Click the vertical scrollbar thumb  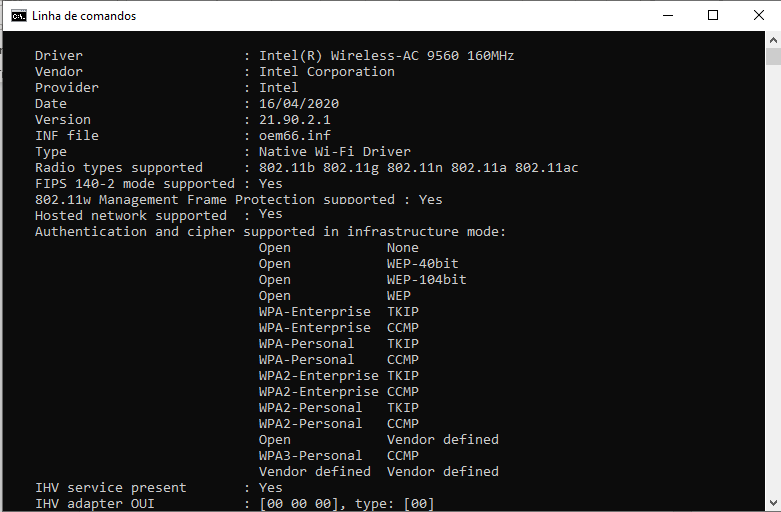pos(773,56)
